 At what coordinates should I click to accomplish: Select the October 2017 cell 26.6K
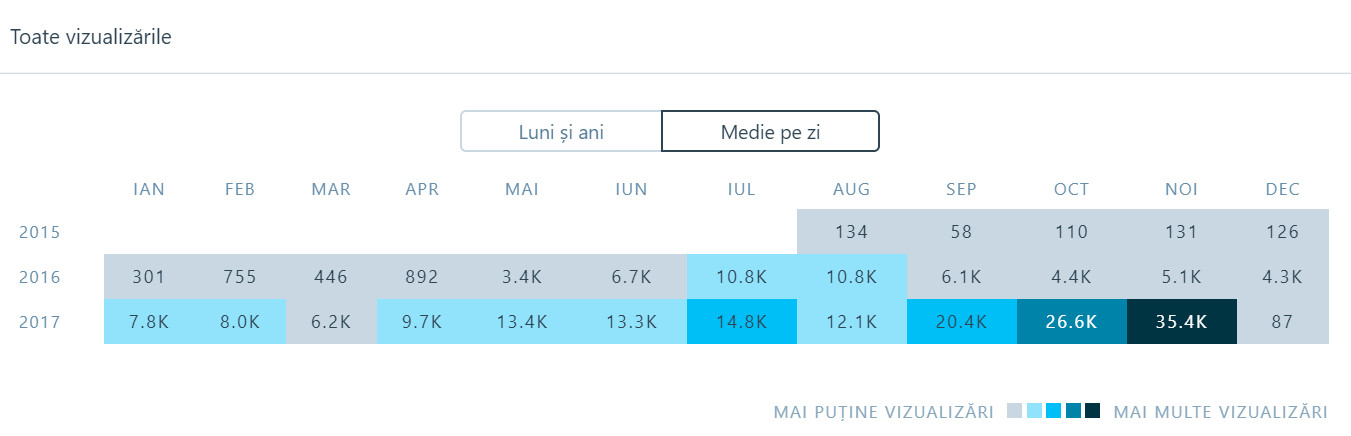(1071, 322)
